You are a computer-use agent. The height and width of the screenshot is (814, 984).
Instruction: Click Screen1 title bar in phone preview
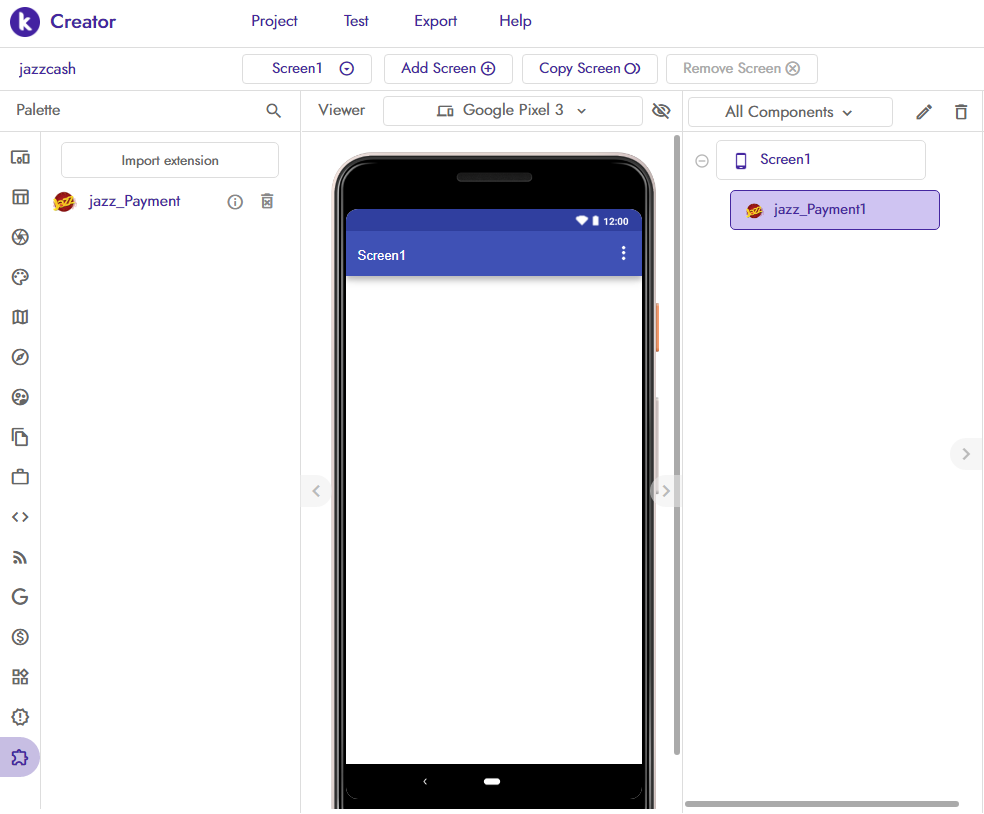click(494, 254)
